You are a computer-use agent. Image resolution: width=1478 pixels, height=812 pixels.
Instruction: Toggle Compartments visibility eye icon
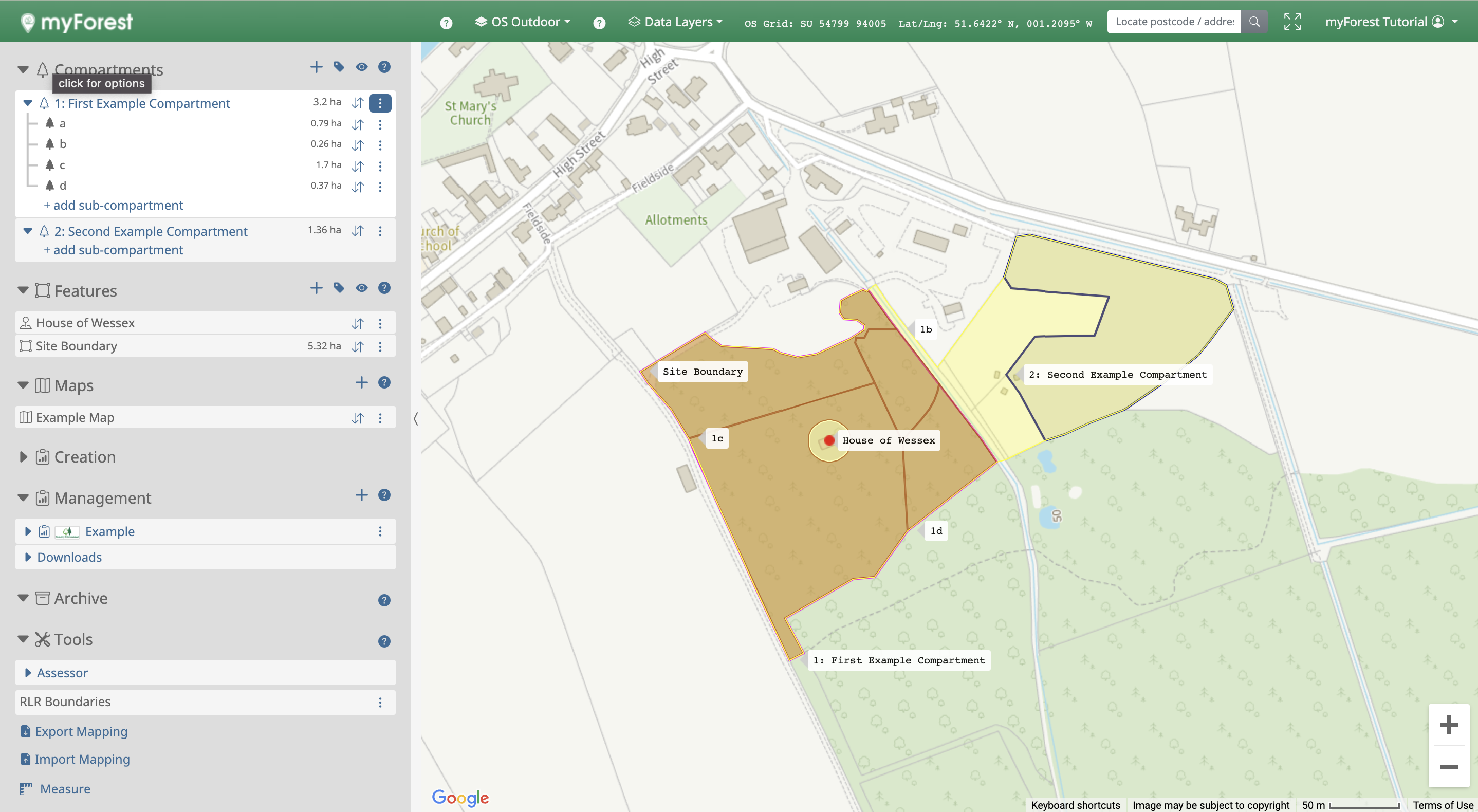pos(361,67)
